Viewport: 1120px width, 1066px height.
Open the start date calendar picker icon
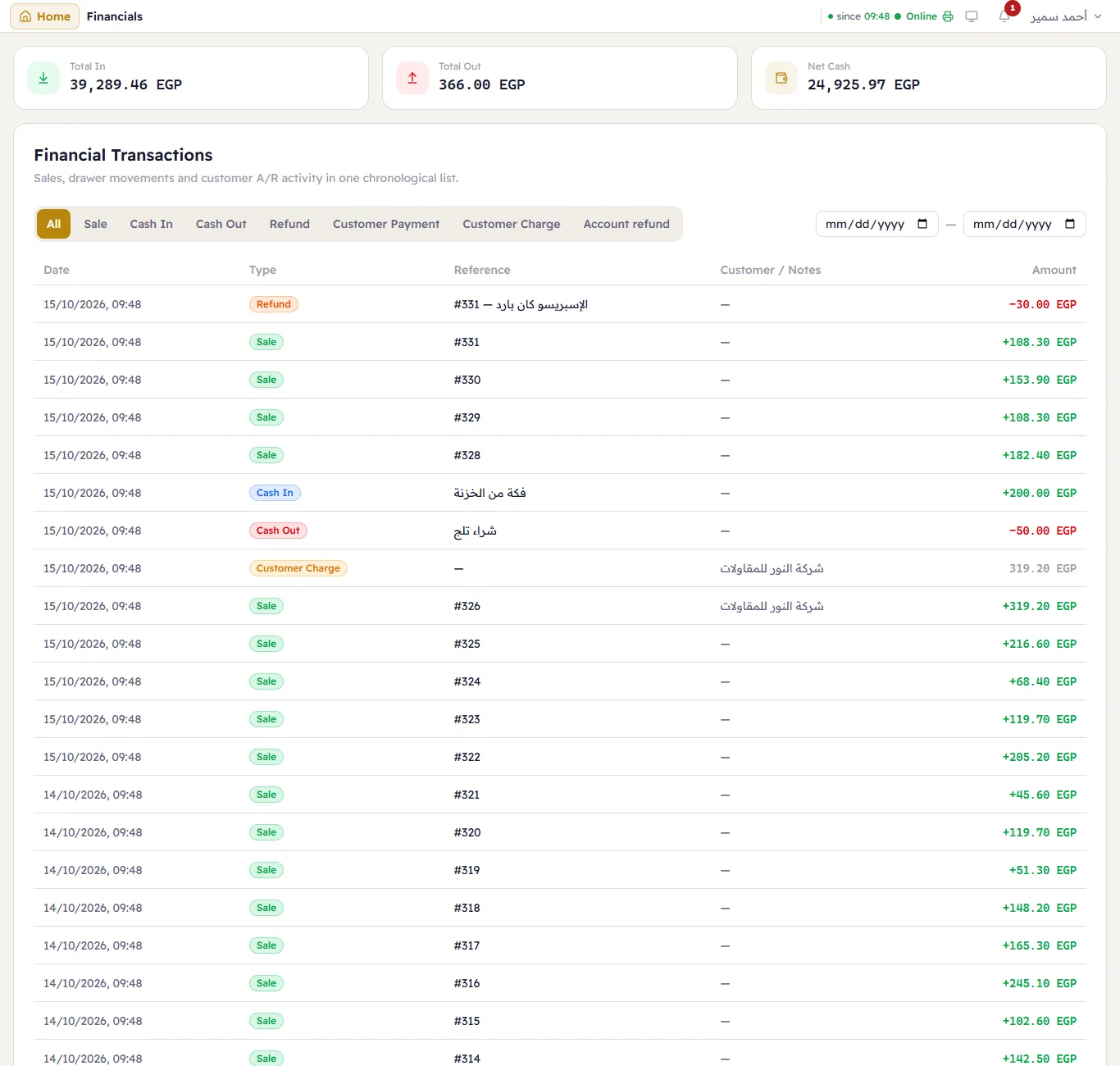click(922, 224)
